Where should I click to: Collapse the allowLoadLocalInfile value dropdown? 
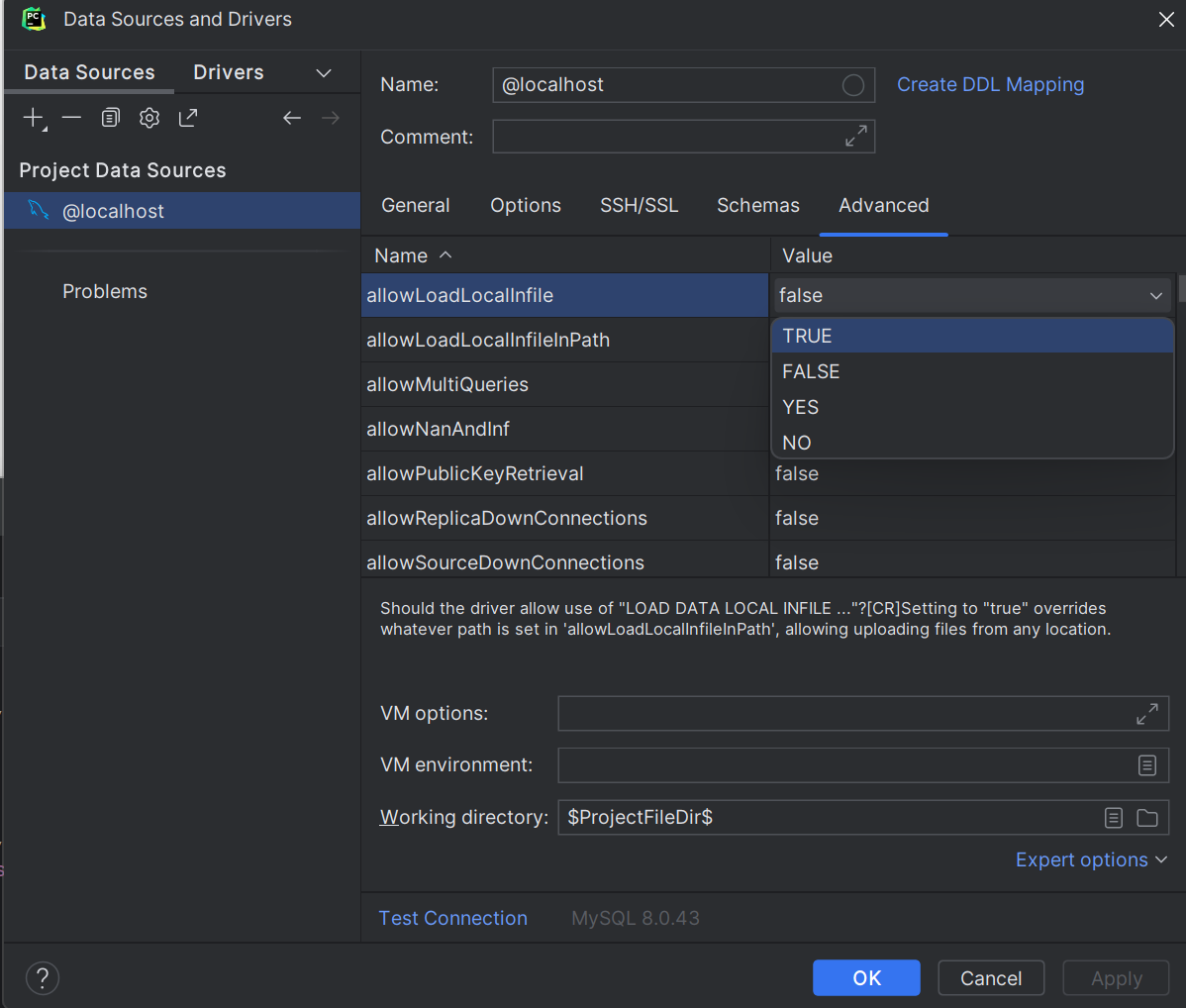pyautogui.click(x=1155, y=296)
